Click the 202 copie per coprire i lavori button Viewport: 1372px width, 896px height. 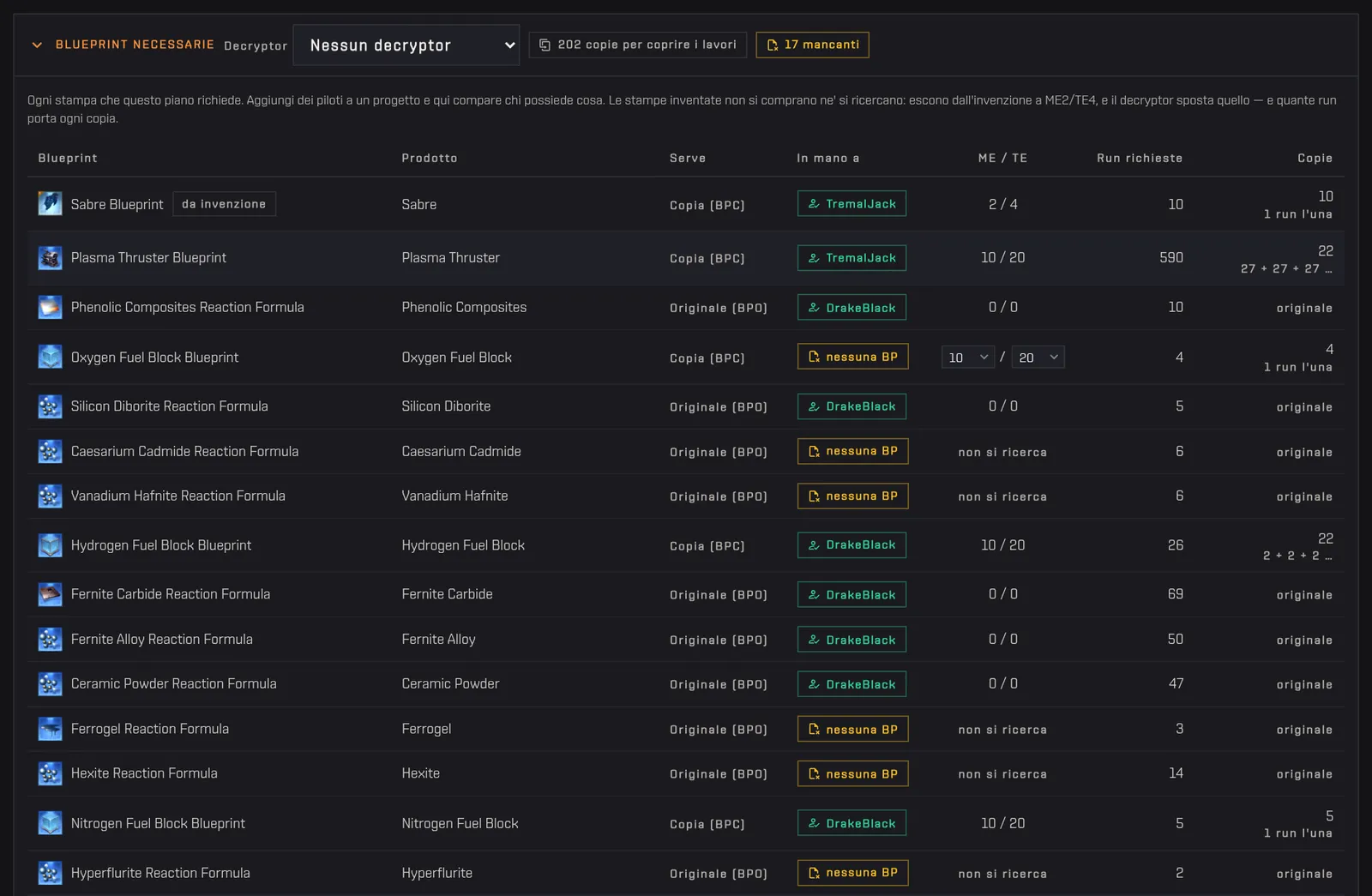tap(637, 45)
